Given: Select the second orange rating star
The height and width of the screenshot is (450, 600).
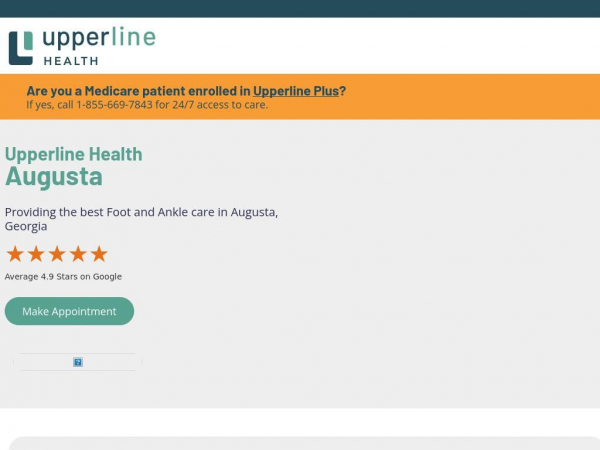Looking at the screenshot, I should pos(36,254).
